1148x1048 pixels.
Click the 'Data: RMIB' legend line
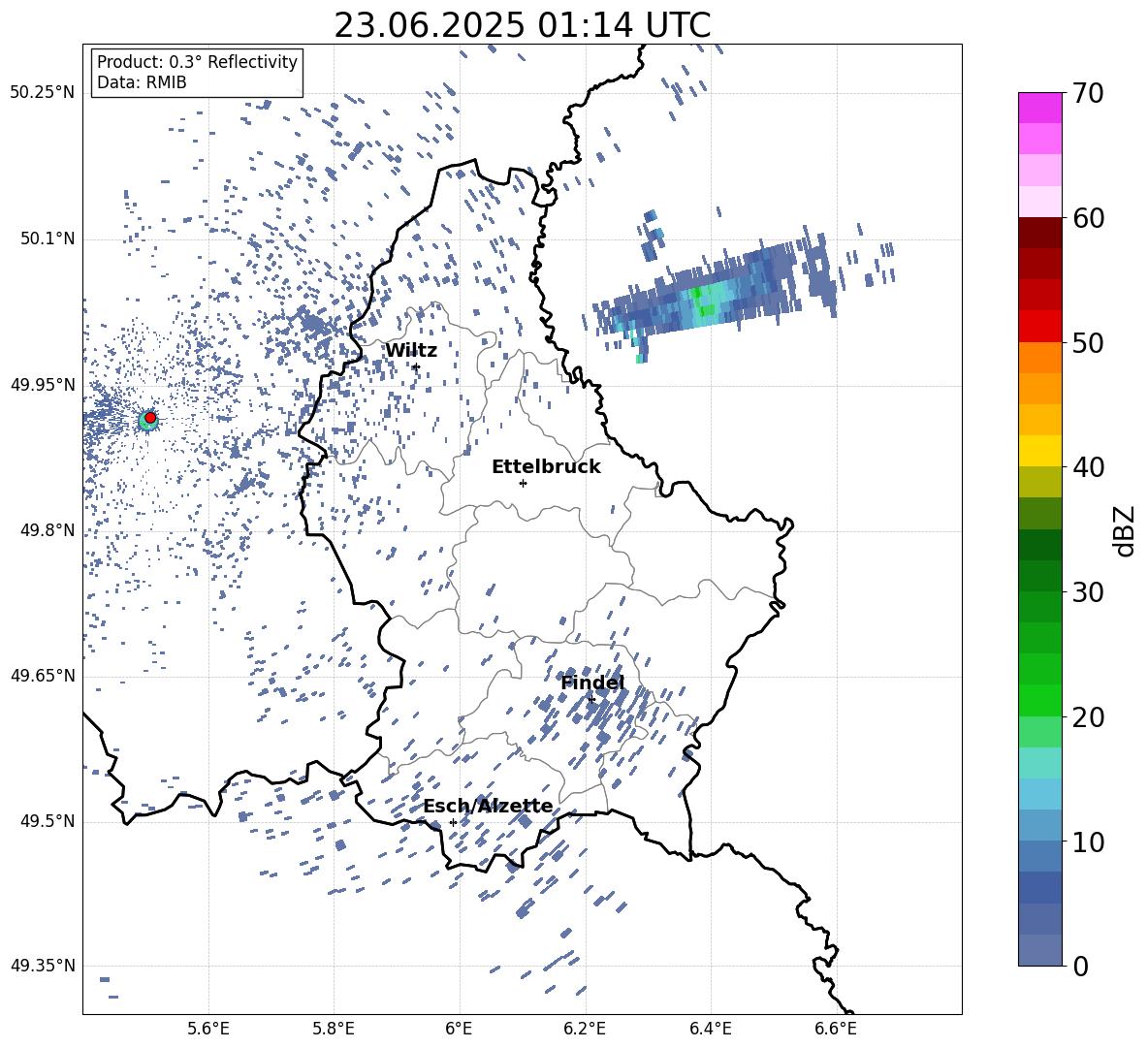[x=142, y=82]
